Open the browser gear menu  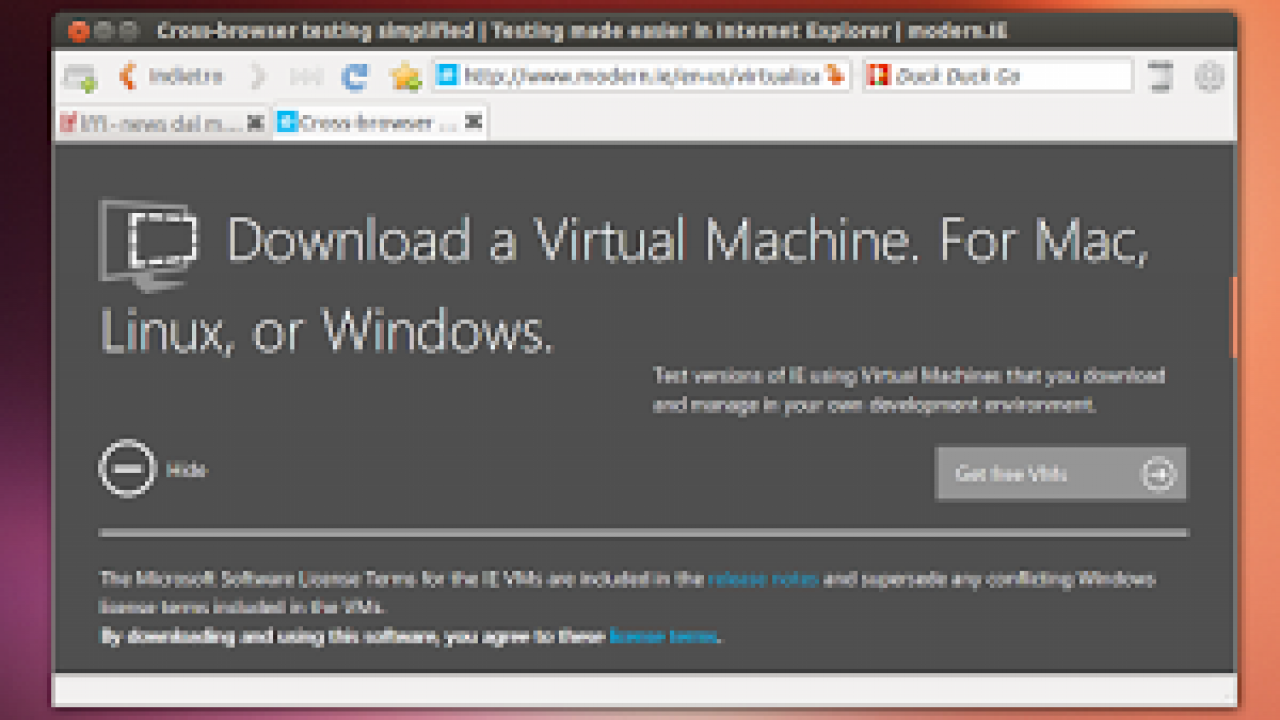(1209, 77)
